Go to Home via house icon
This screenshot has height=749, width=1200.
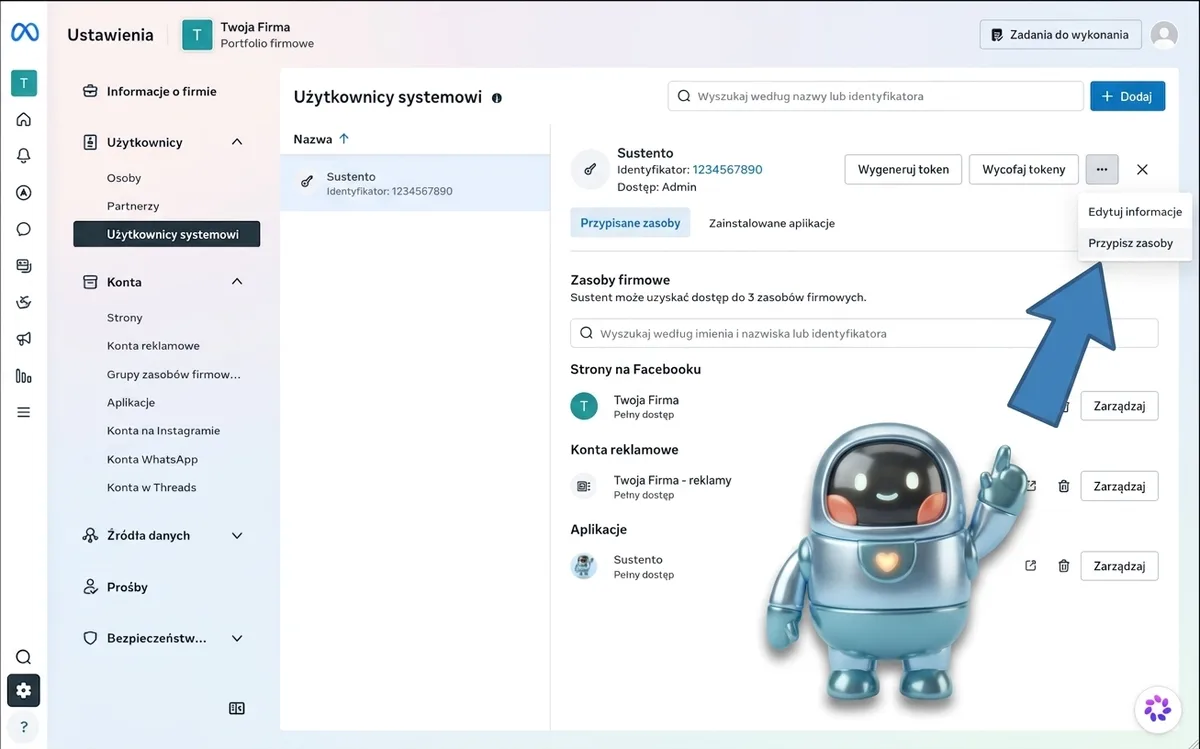(24, 120)
